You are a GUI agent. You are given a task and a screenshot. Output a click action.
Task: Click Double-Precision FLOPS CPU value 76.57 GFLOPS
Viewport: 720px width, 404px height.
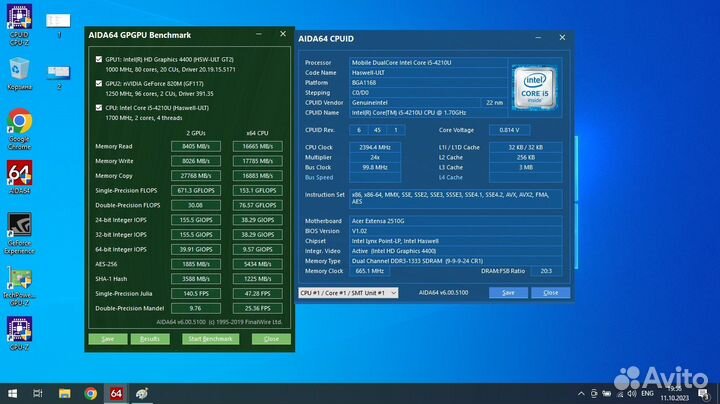[257, 205]
